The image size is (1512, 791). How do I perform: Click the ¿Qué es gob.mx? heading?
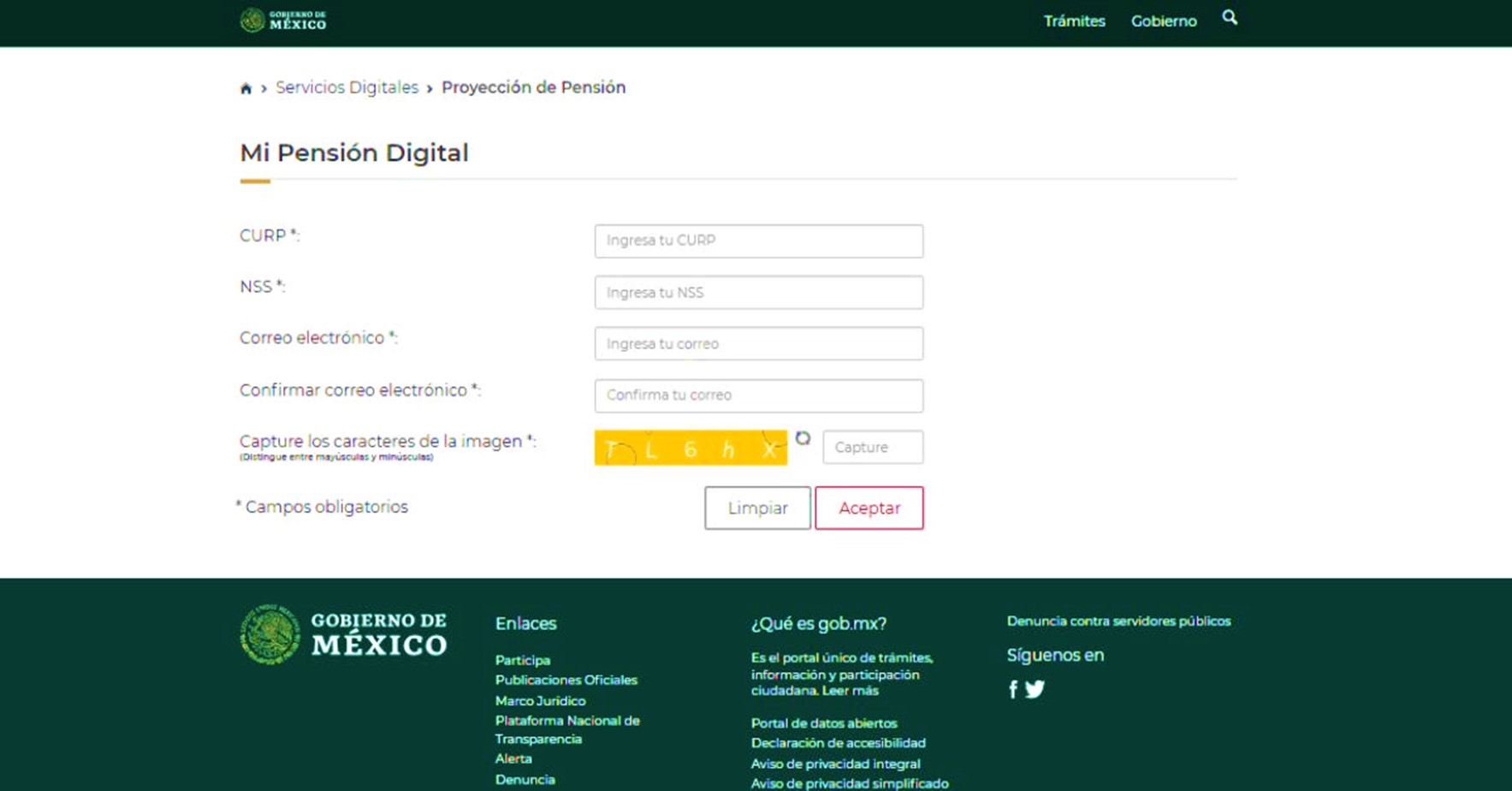[819, 623]
